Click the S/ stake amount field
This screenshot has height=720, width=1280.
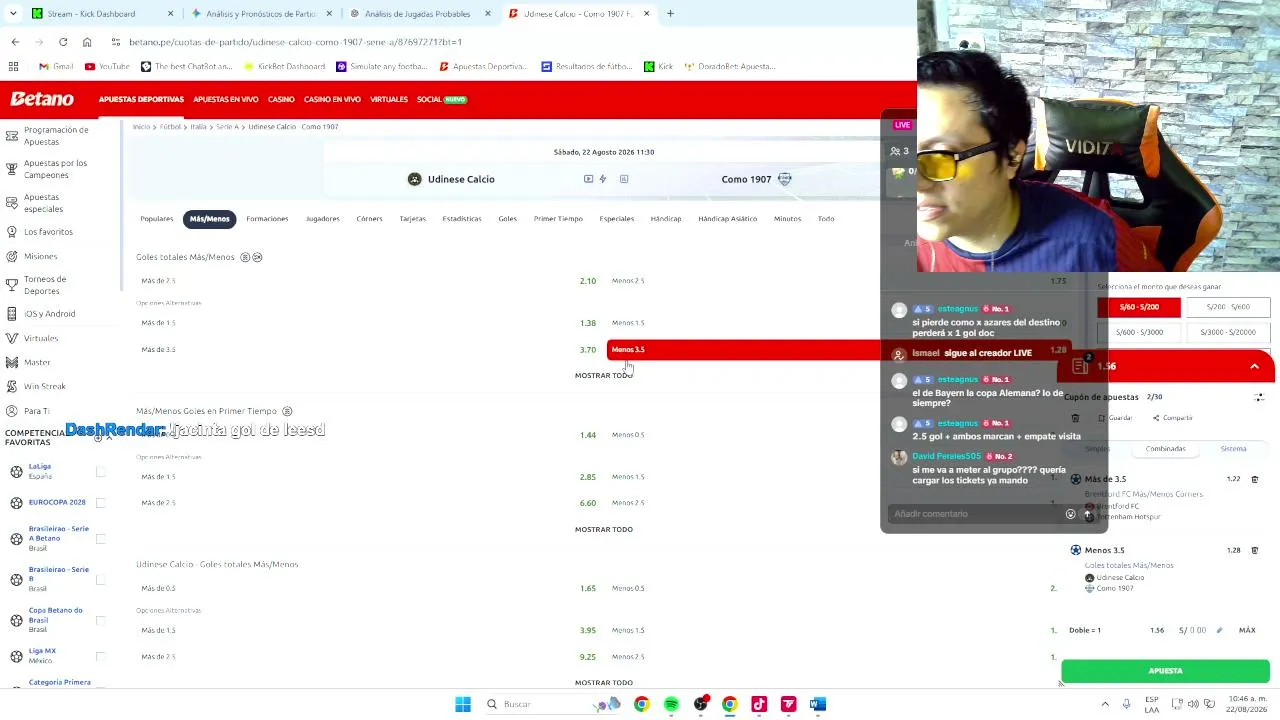tap(1193, 630)
